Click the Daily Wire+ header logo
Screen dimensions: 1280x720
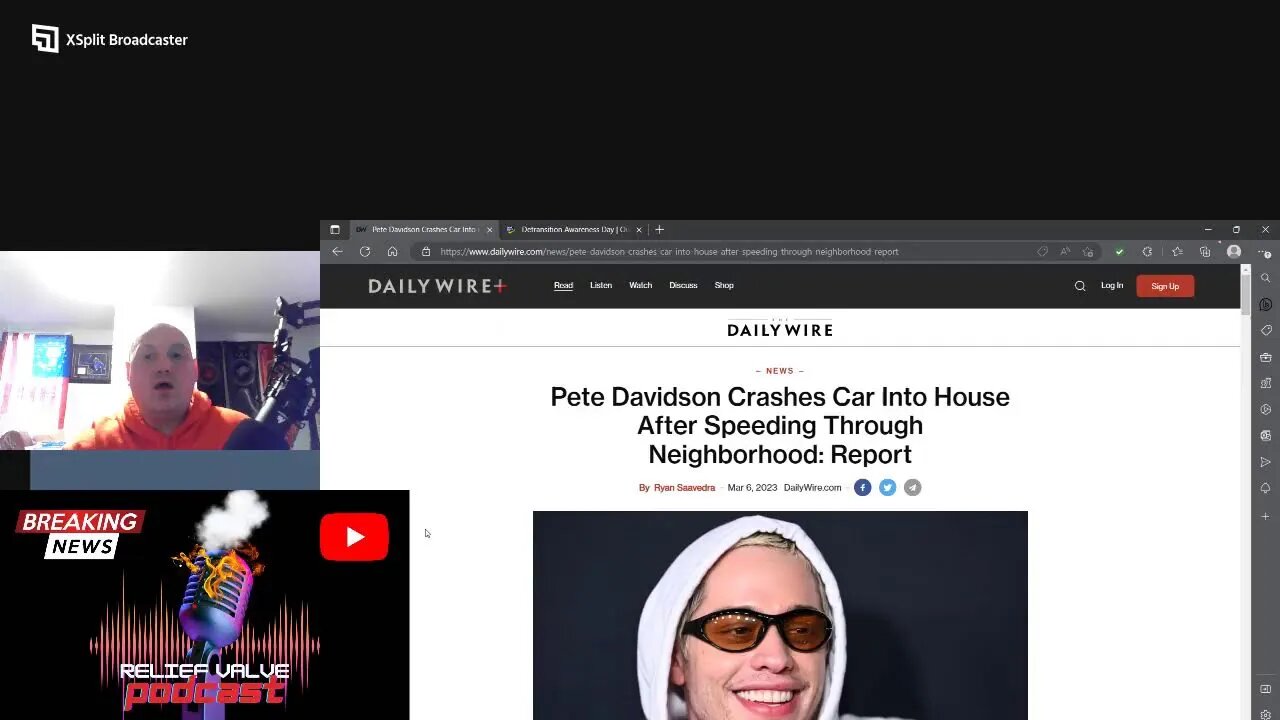(x=437, y=286)
